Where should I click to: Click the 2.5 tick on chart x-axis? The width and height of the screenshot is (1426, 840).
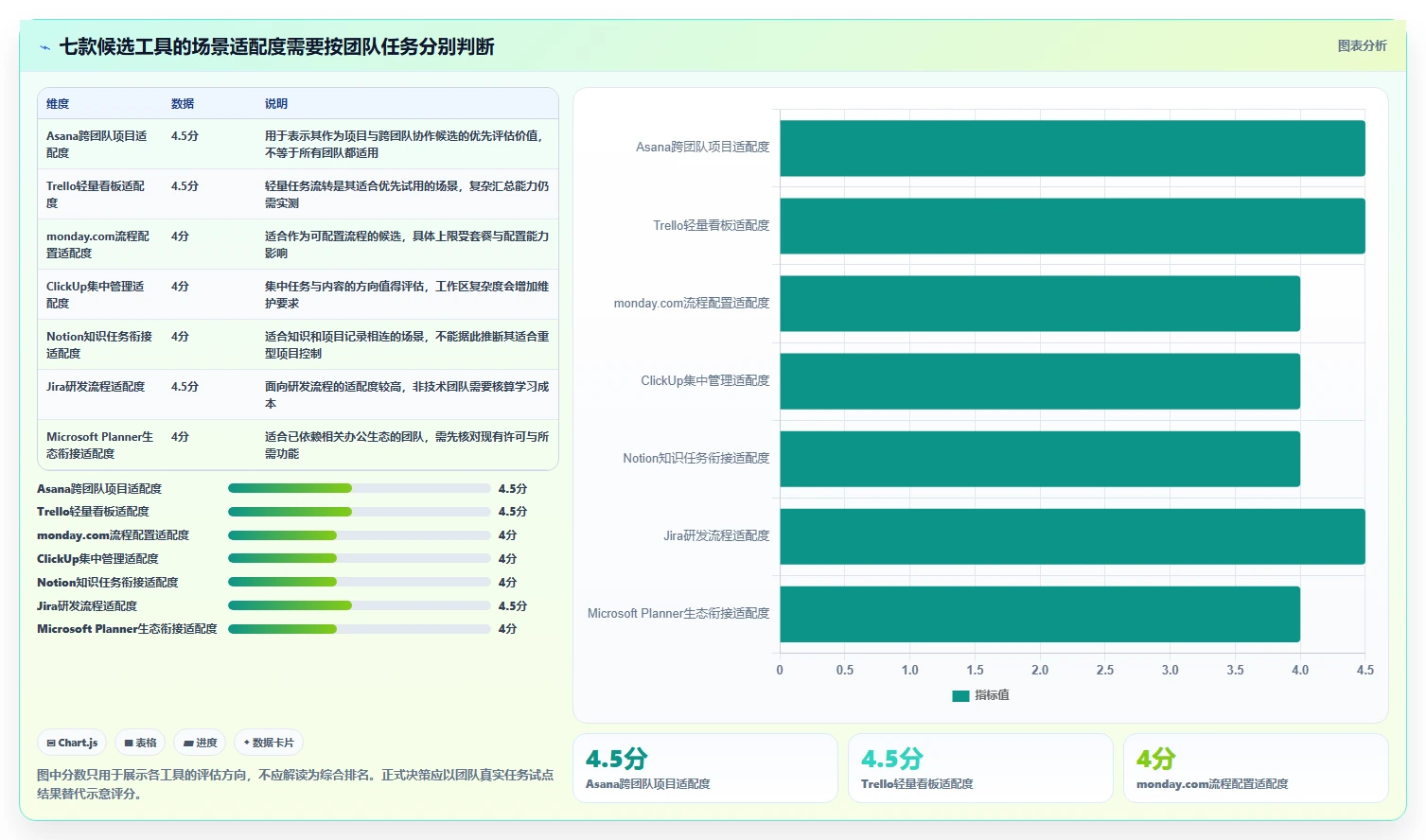[1105, 670]
